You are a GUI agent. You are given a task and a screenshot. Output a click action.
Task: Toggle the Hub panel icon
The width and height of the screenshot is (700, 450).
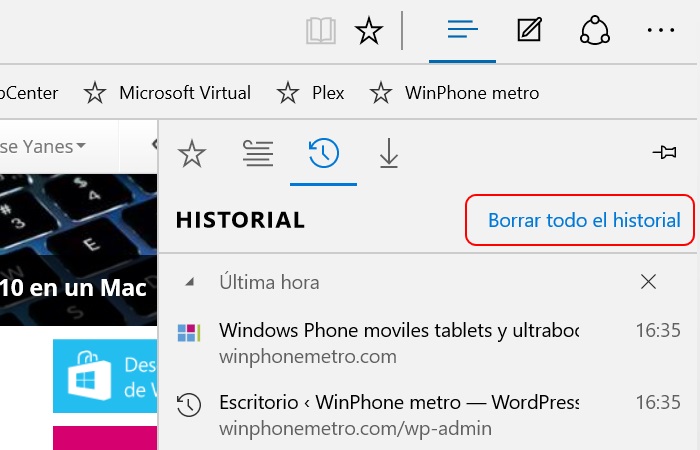(462, 30)
